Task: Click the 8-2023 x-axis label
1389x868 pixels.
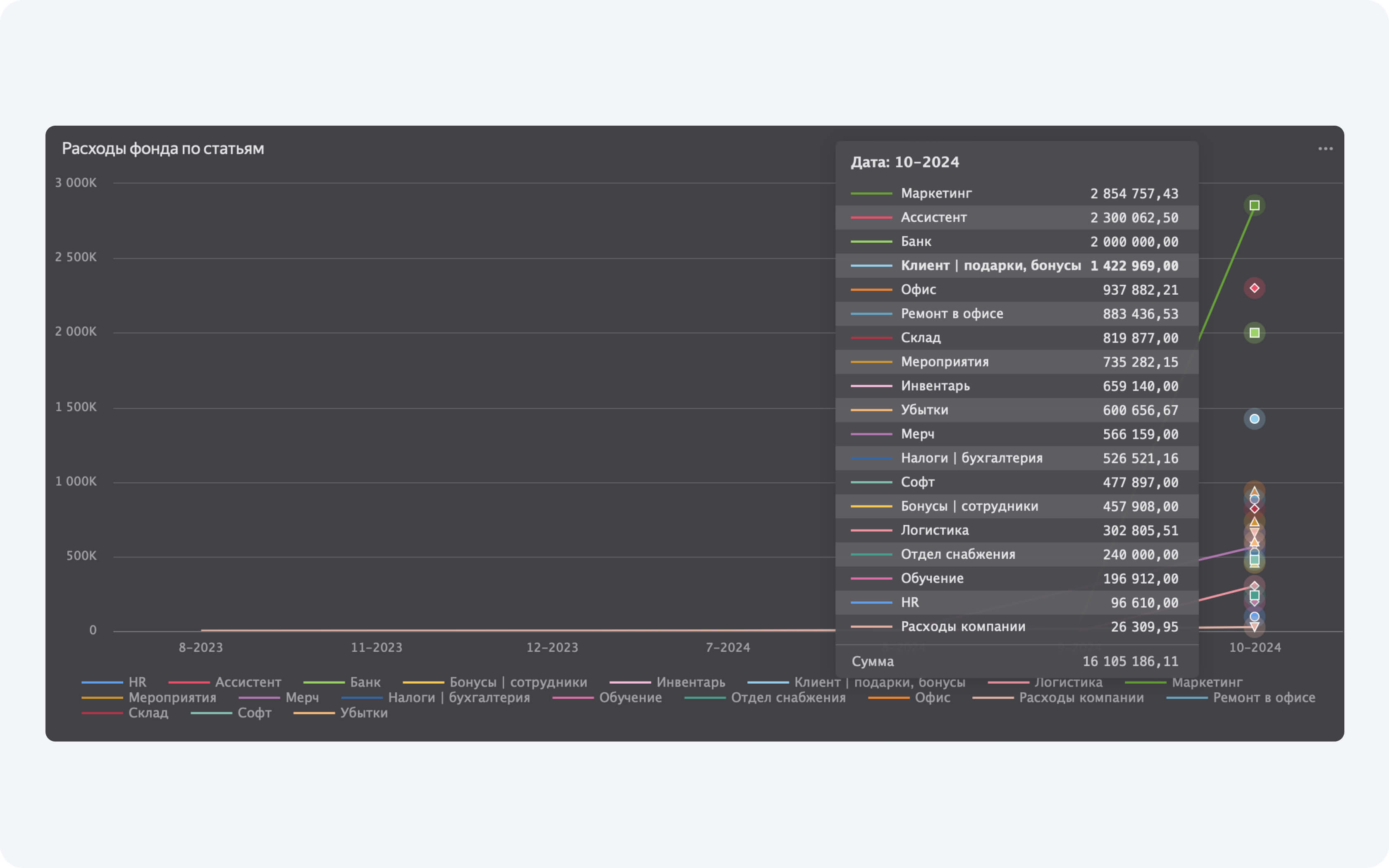Action: click(x=200, y=648)
